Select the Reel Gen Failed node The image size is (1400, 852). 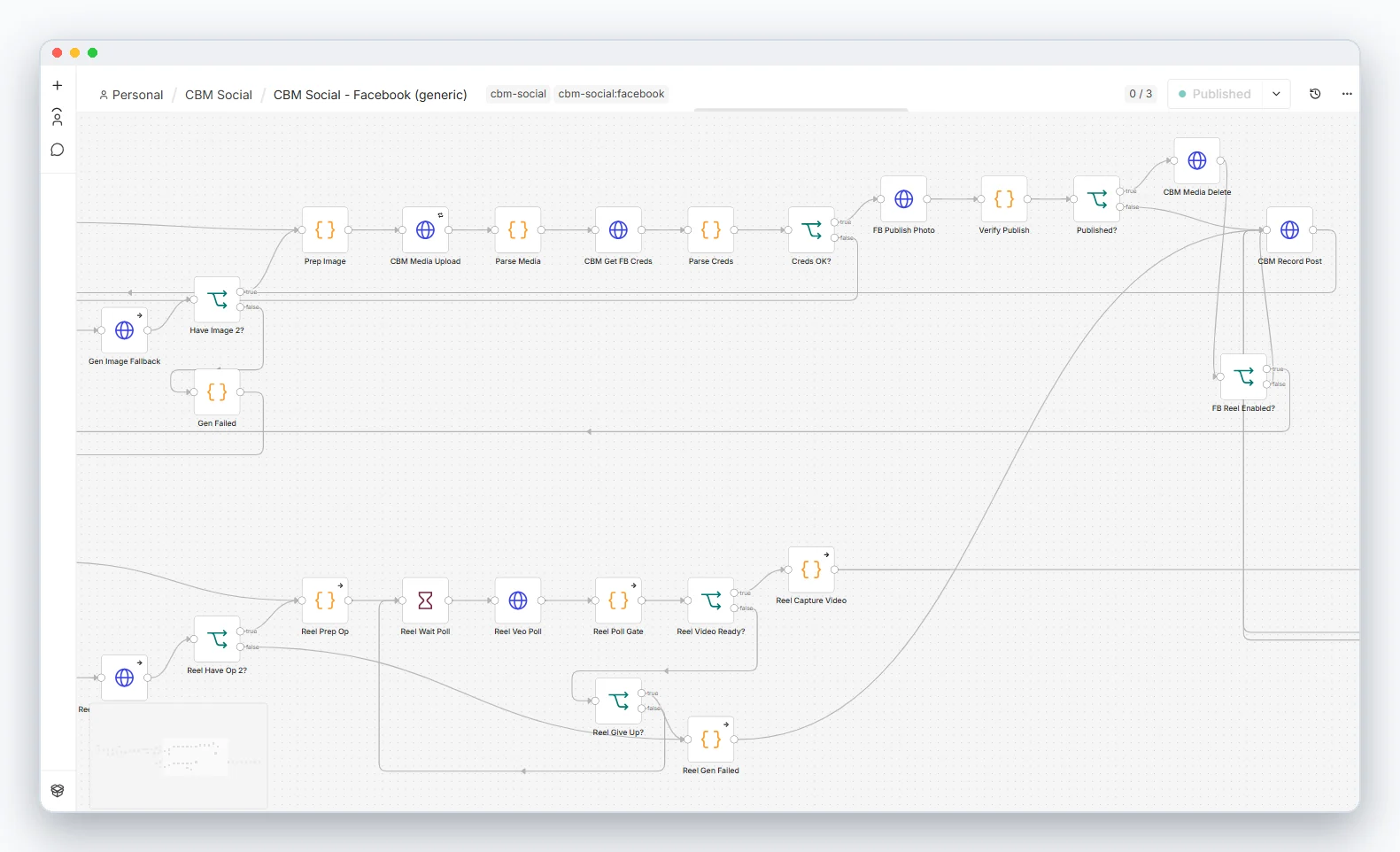(710, 740)
